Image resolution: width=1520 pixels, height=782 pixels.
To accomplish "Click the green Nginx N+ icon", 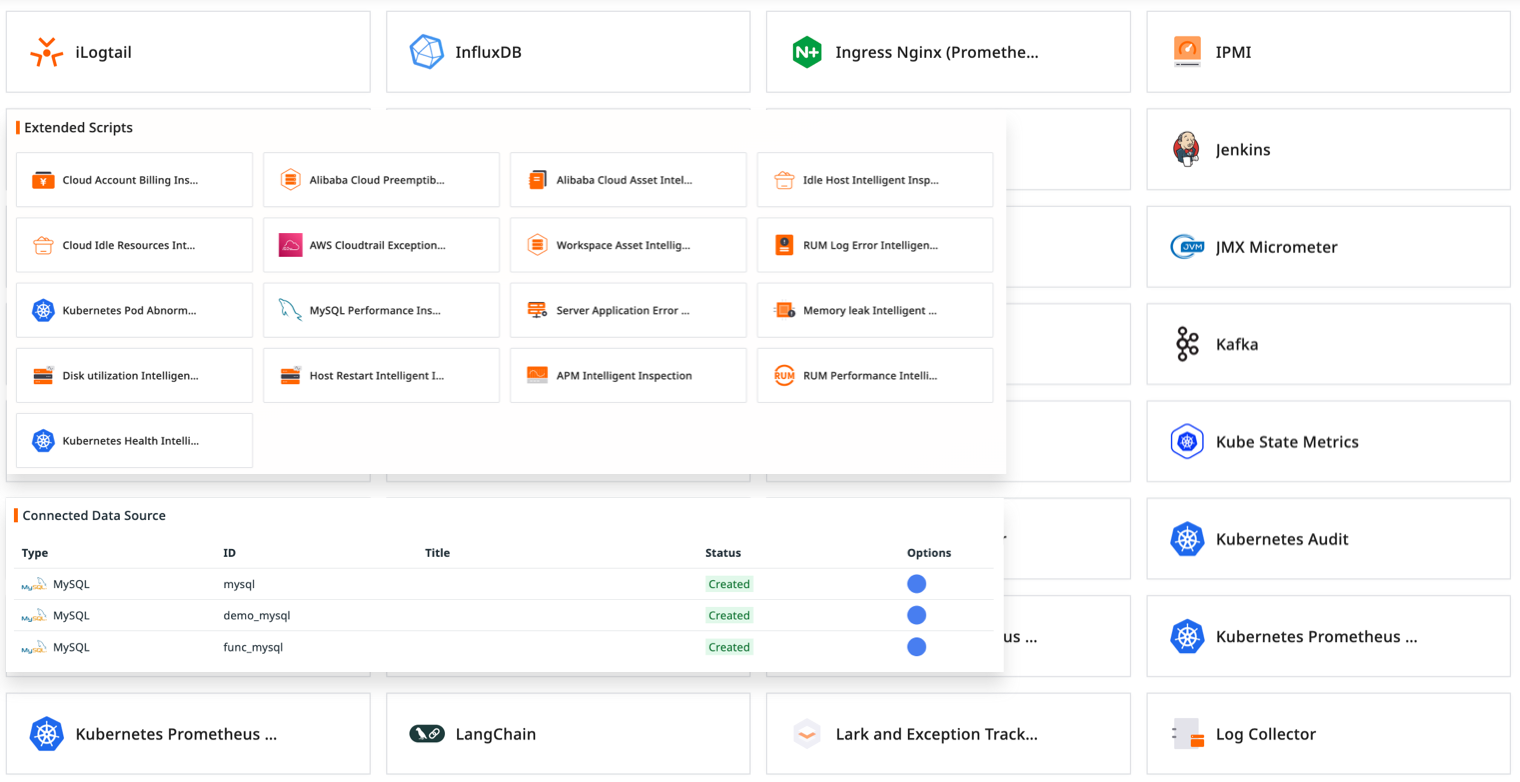I will 807,52.
